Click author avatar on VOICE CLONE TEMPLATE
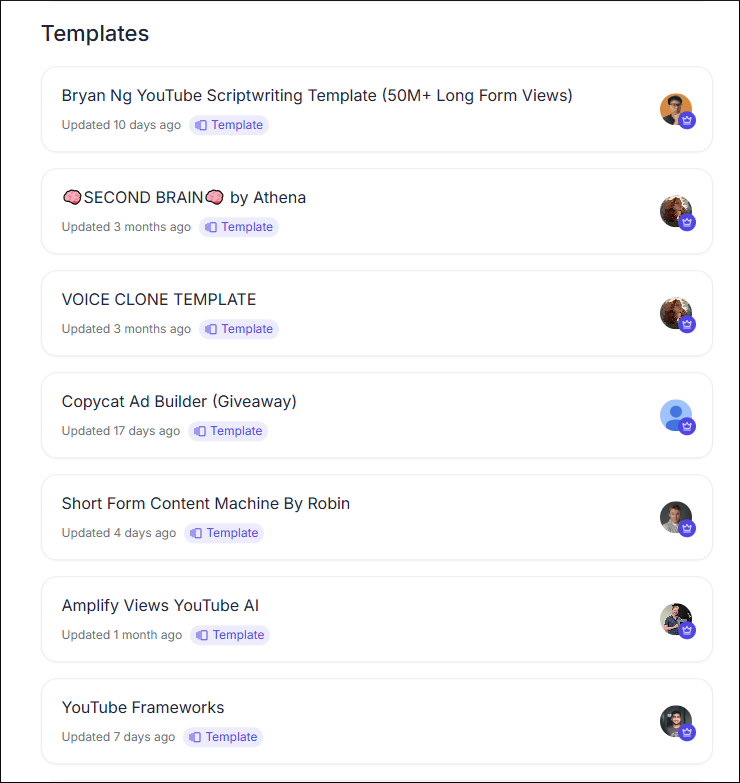 pos(675,312)
